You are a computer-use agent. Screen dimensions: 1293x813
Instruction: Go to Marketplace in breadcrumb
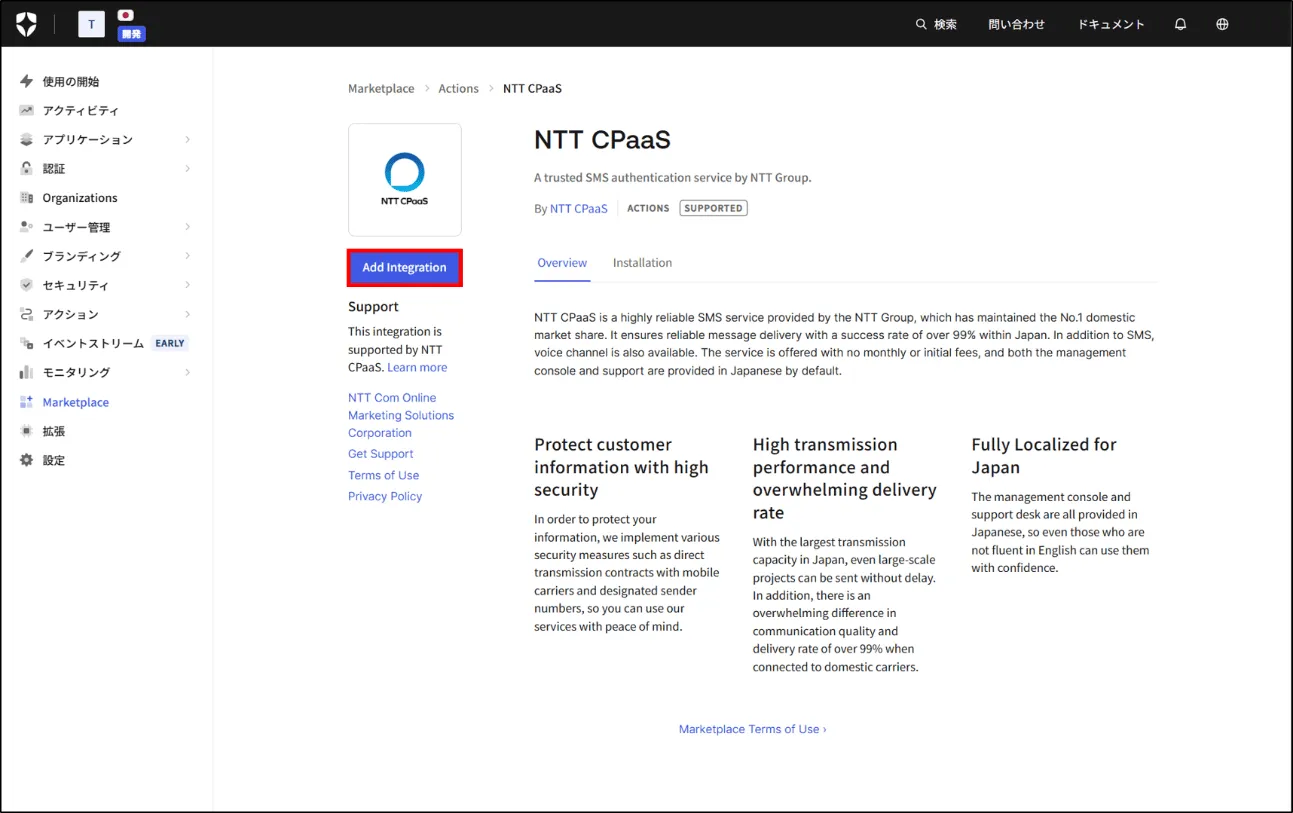tap(381, 89)
